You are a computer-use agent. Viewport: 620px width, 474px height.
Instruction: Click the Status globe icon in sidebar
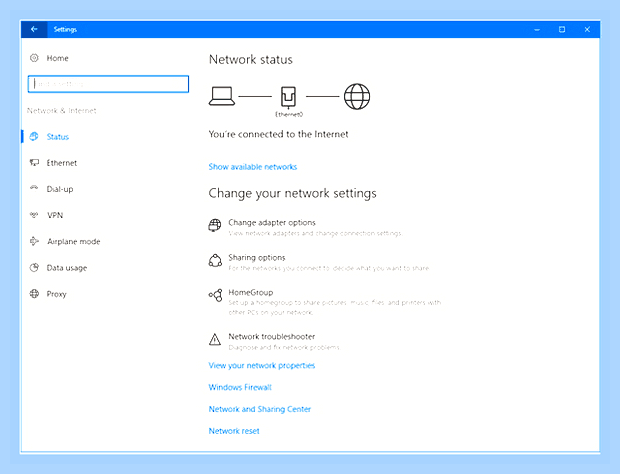point(34,136)
